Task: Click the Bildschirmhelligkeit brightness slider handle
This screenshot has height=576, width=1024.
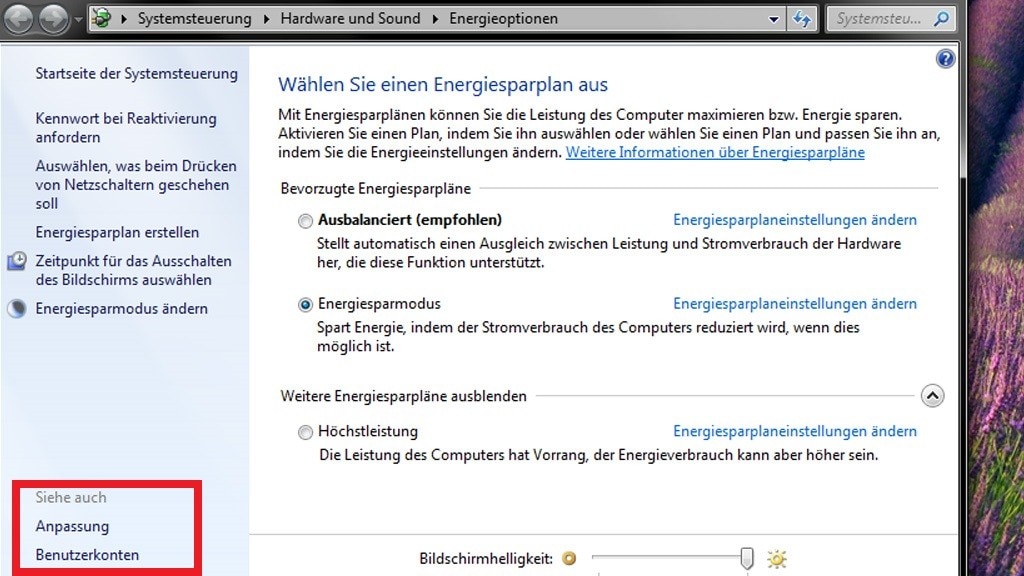Action: [746, 558]
